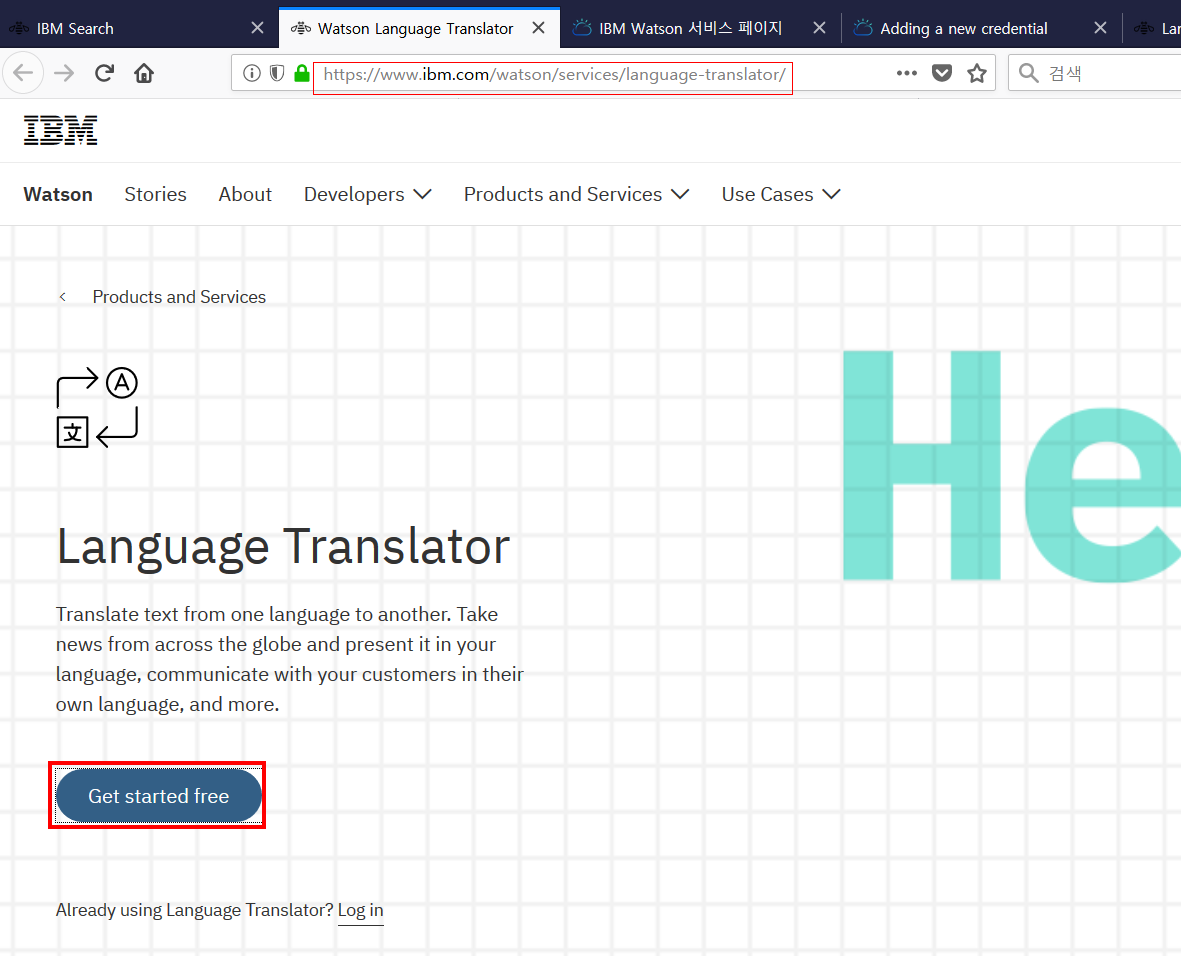Screen dimensions: 1181x956
Task: Click the browser Forward arrow button
Action: 64,73
